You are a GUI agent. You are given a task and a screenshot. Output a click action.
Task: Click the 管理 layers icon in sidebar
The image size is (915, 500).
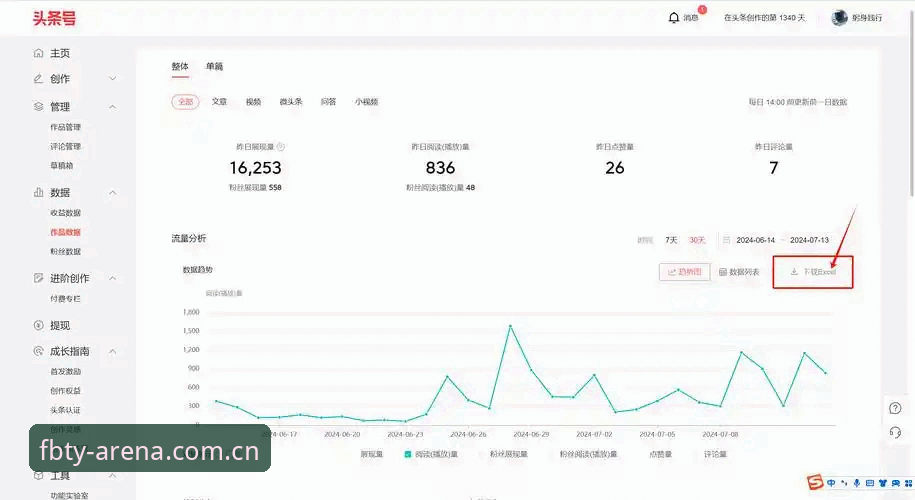[39, 106]
